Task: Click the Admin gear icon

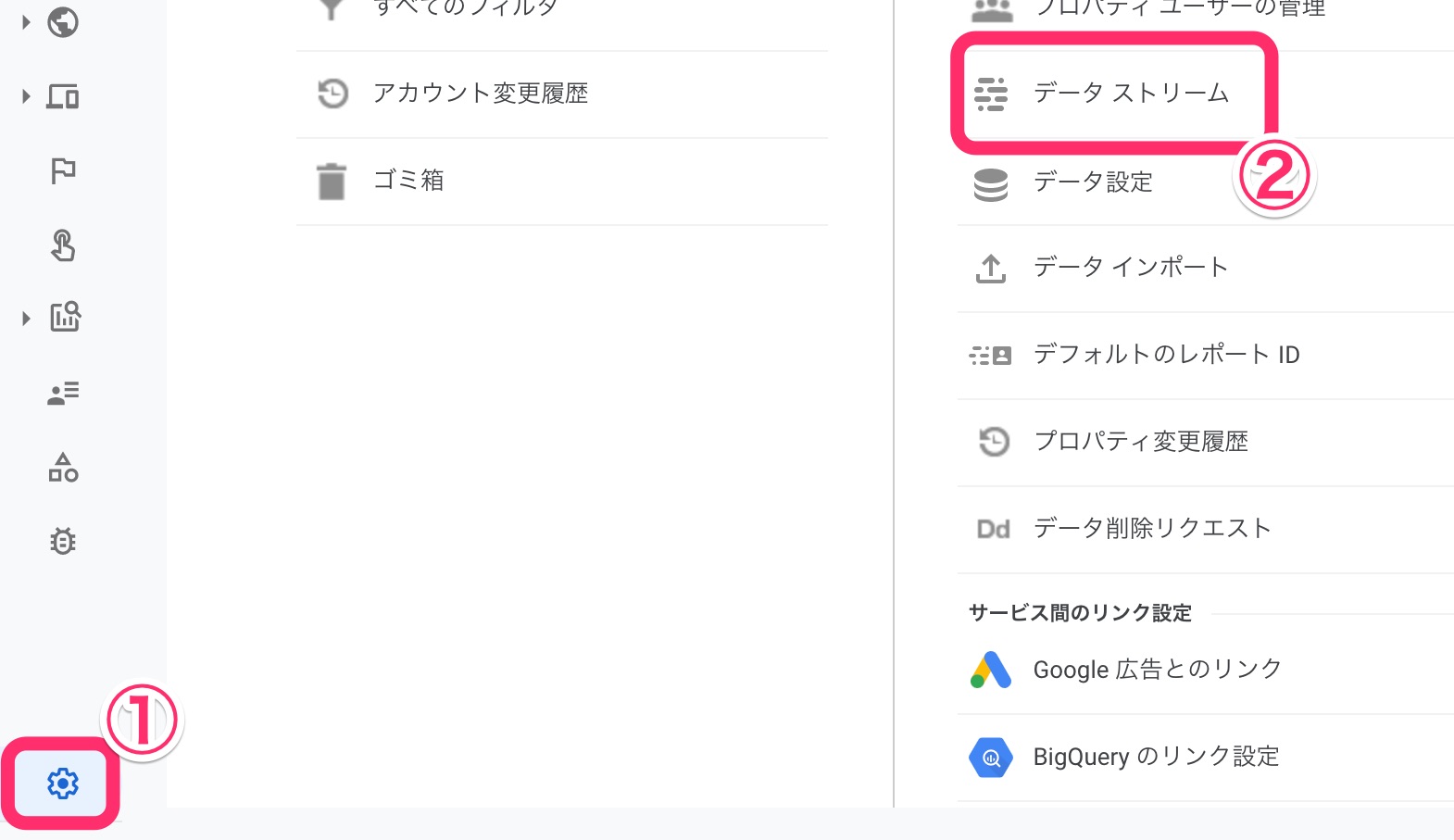Action: (62, 784)
